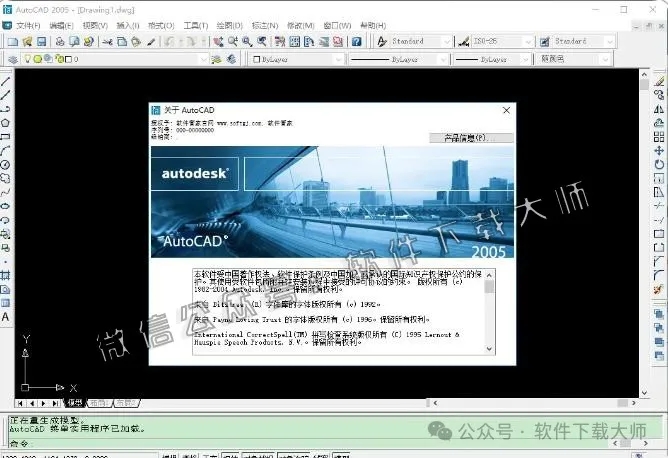The width and height of the screenshot is (668, 458).
Task: Select the Polygon draw tool
Action: tap(6, 123)
